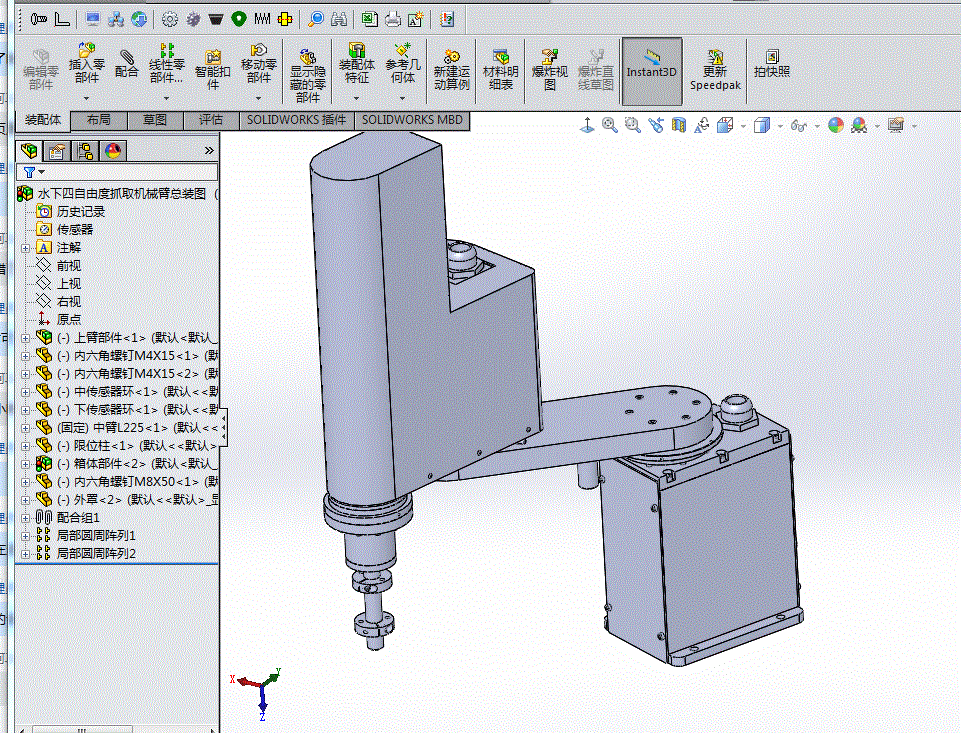Open dropdown under Insert Components (插入零部件)
Screen dimensions: 961x733
pyautogui.click(x=86, y=98)
